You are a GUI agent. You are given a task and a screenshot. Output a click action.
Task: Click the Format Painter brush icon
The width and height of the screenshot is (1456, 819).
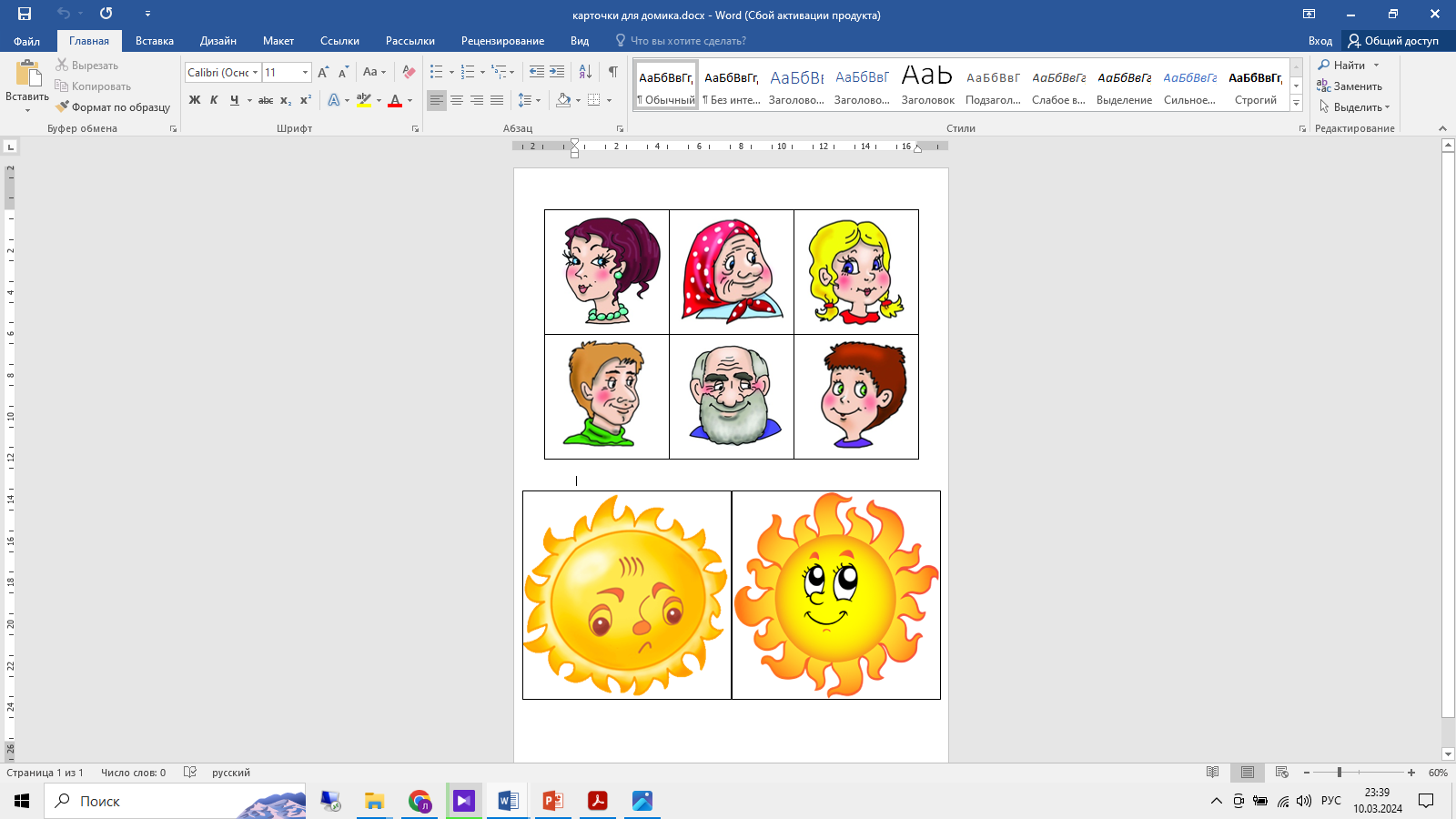click(x=62, y=107)
